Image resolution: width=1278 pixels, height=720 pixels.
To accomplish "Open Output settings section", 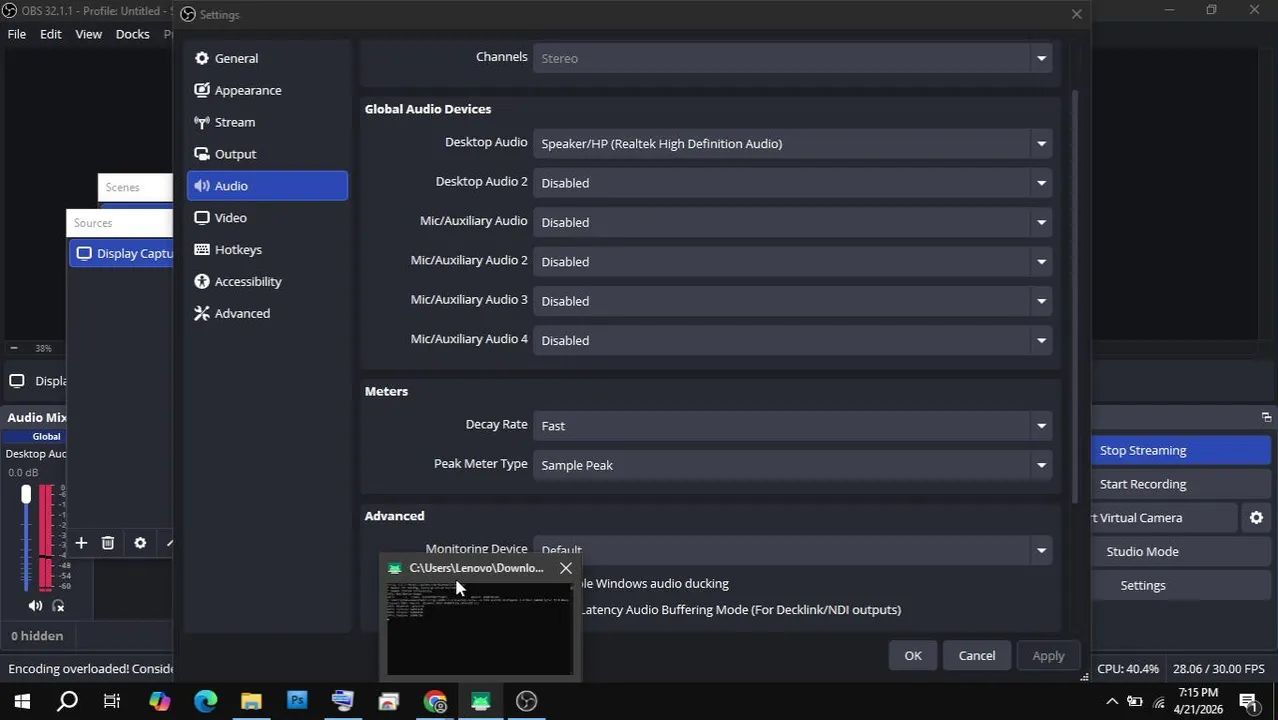I will (x=267, y=154).
